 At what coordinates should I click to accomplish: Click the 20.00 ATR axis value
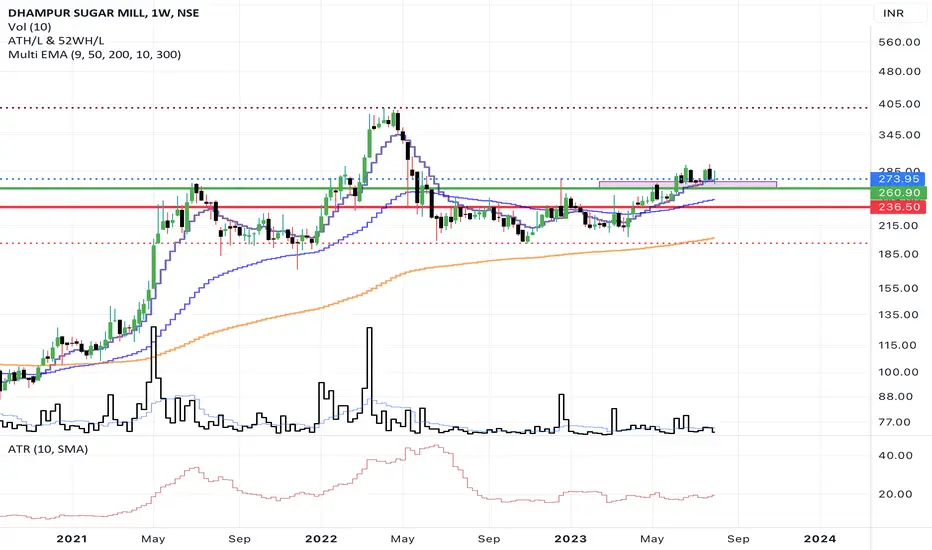pyautogui.click(x=896, y=494)
